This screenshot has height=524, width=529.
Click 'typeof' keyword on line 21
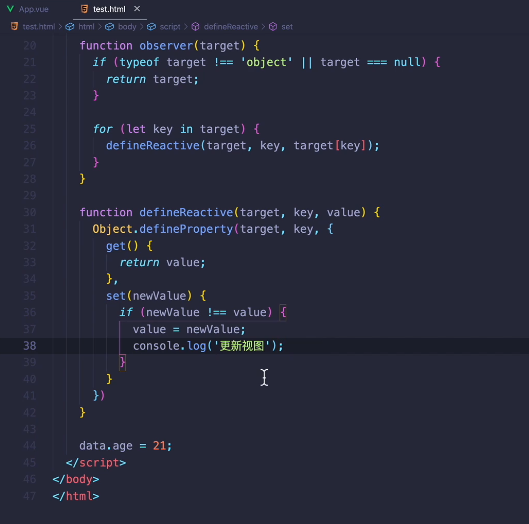pos(139,62)
